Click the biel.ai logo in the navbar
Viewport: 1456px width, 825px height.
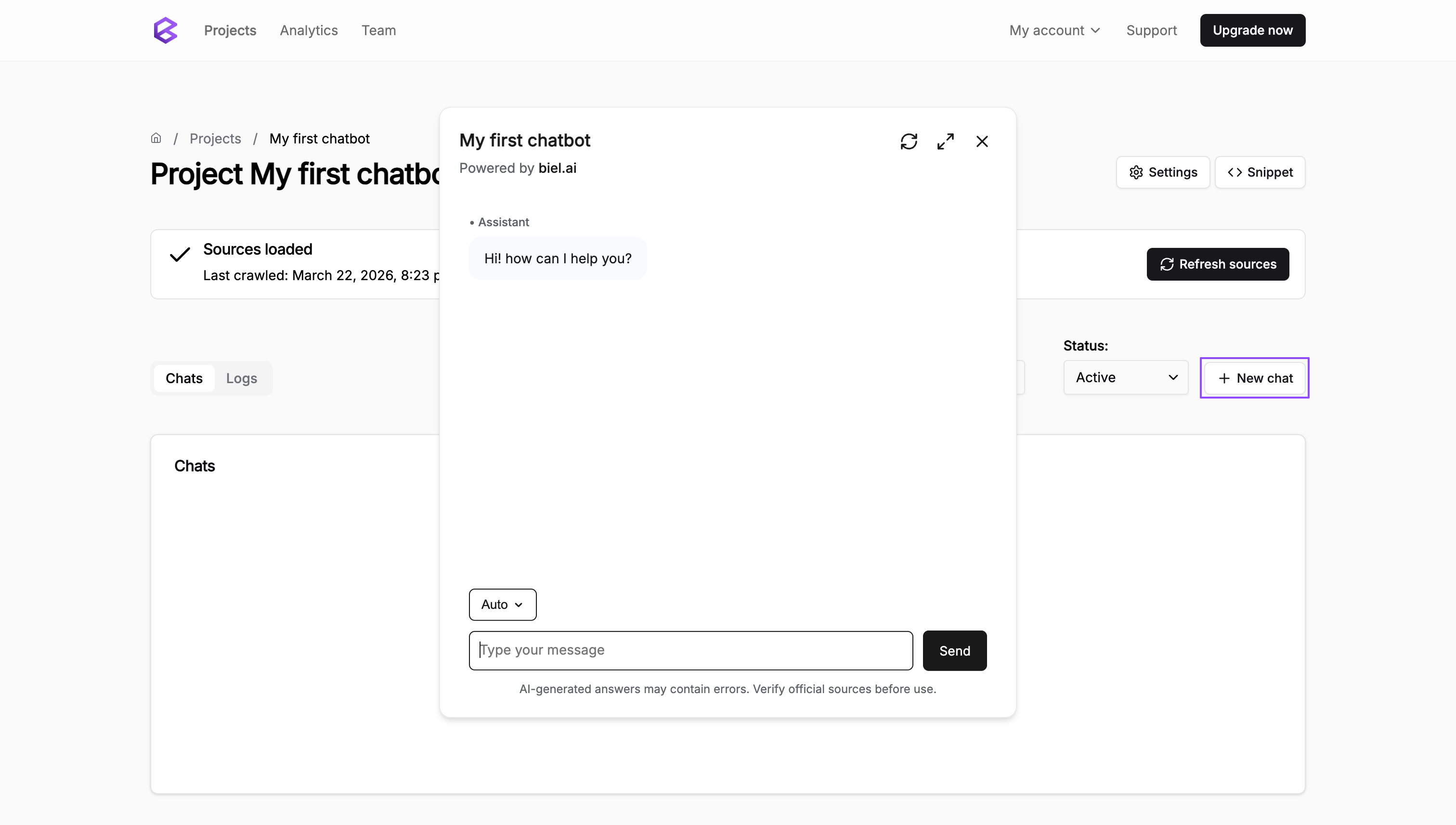(166, 30)
